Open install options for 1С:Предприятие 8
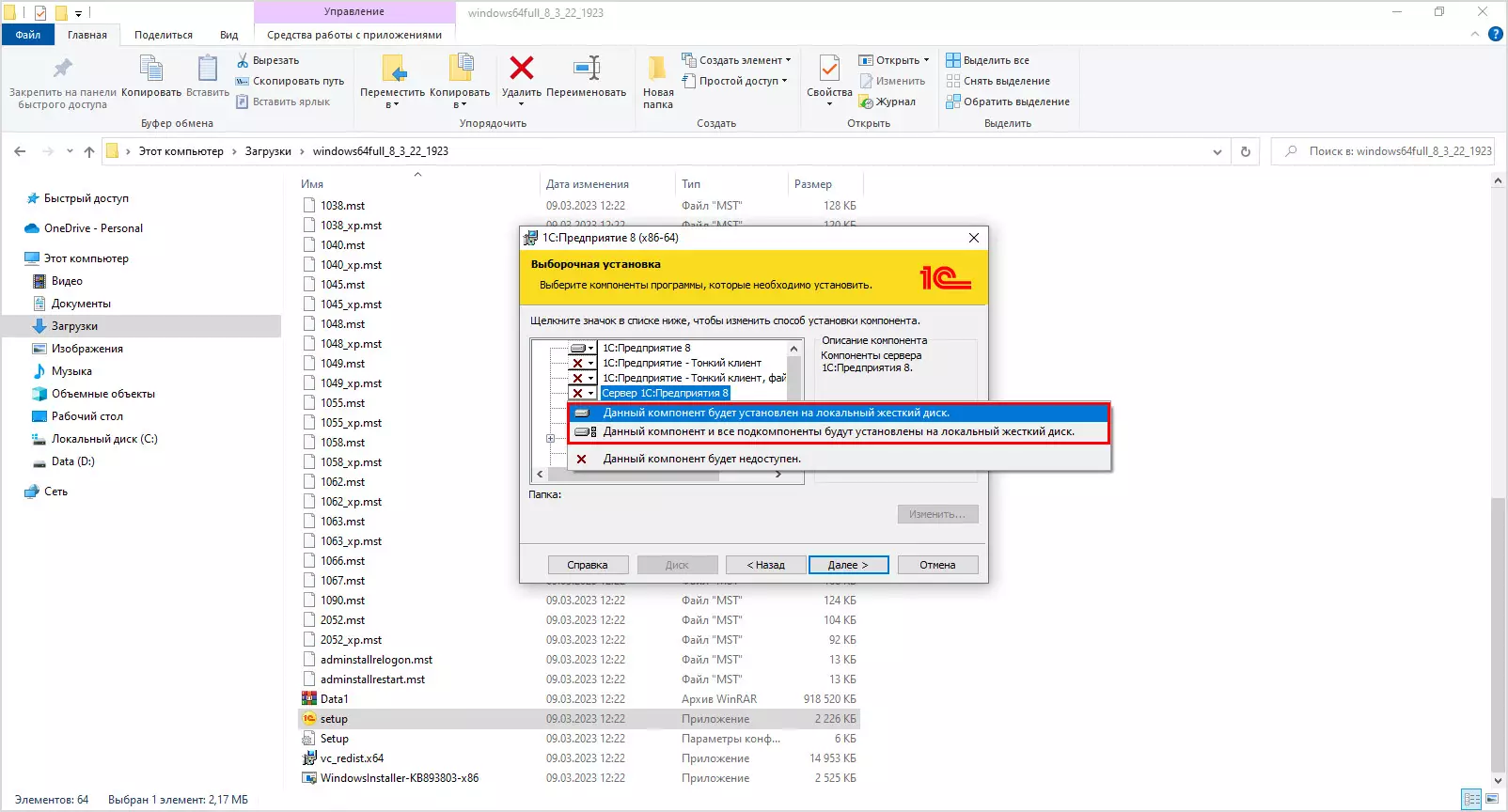Viewport: 1508px width, 812px height. pyautogui.click(x=583, y=348)
